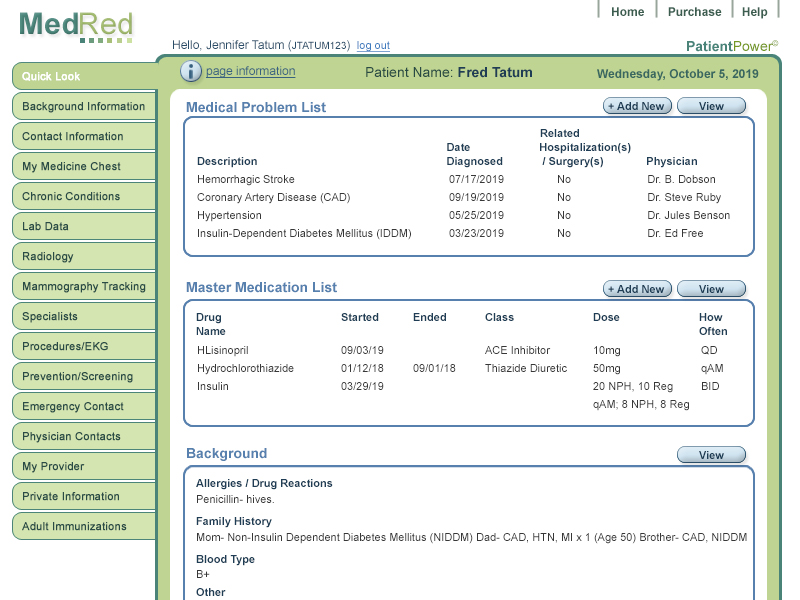
Task: View the Background section
Action: click(711, 455)
